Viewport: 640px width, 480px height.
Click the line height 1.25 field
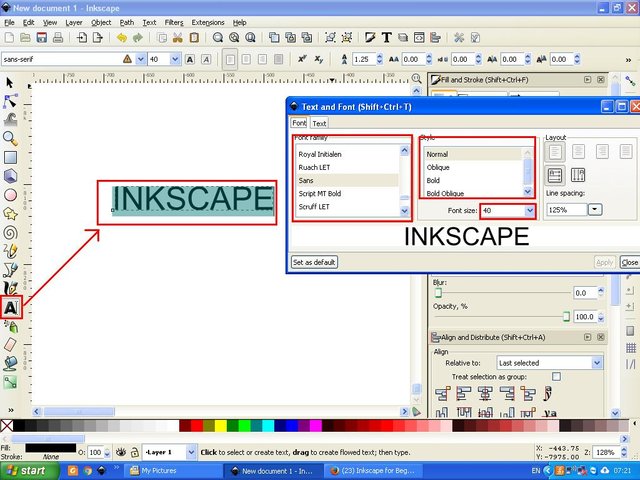(x=363, y=59)
